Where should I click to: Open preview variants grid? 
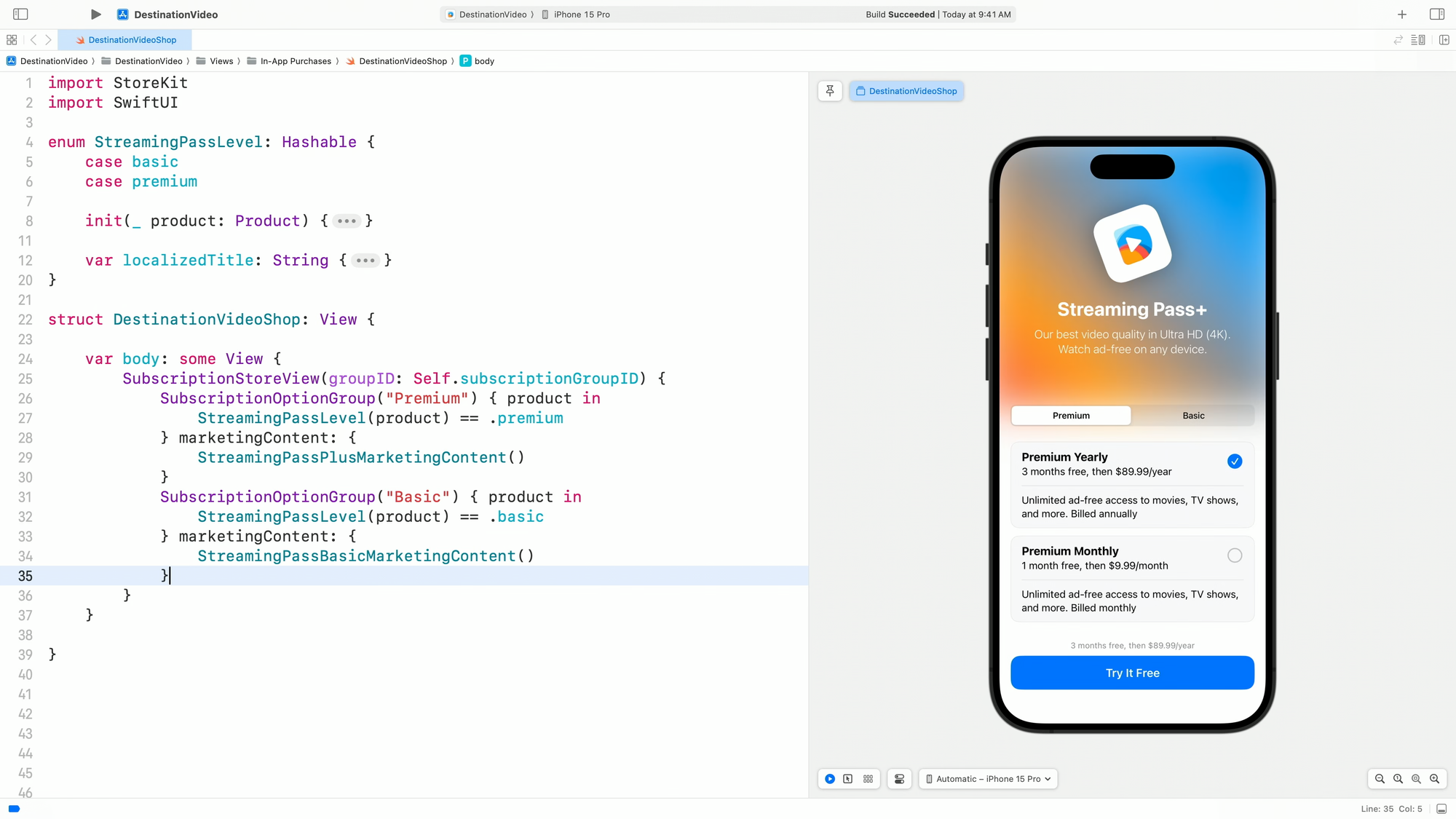click(x=868, y=779)
